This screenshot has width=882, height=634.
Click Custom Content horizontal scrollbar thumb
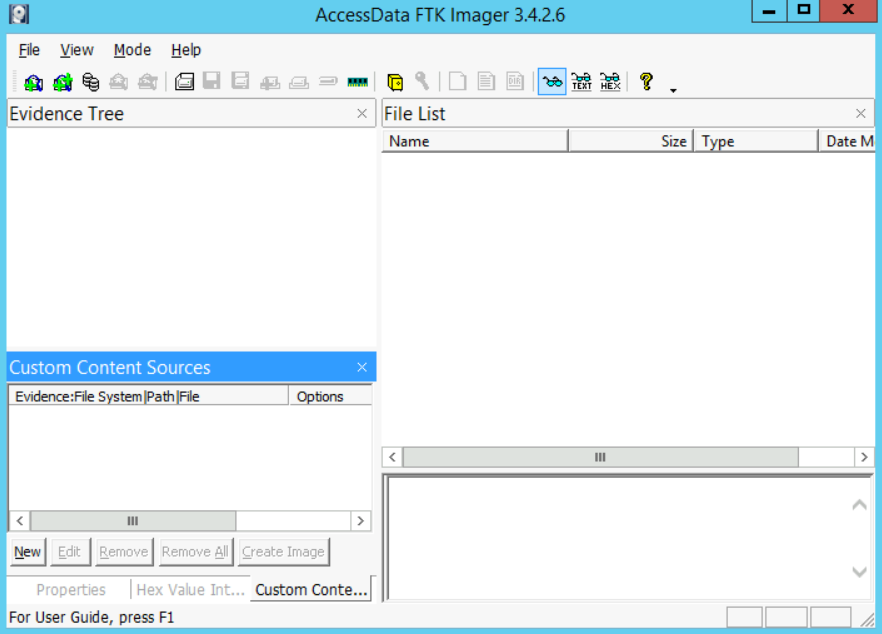[133, 520]
